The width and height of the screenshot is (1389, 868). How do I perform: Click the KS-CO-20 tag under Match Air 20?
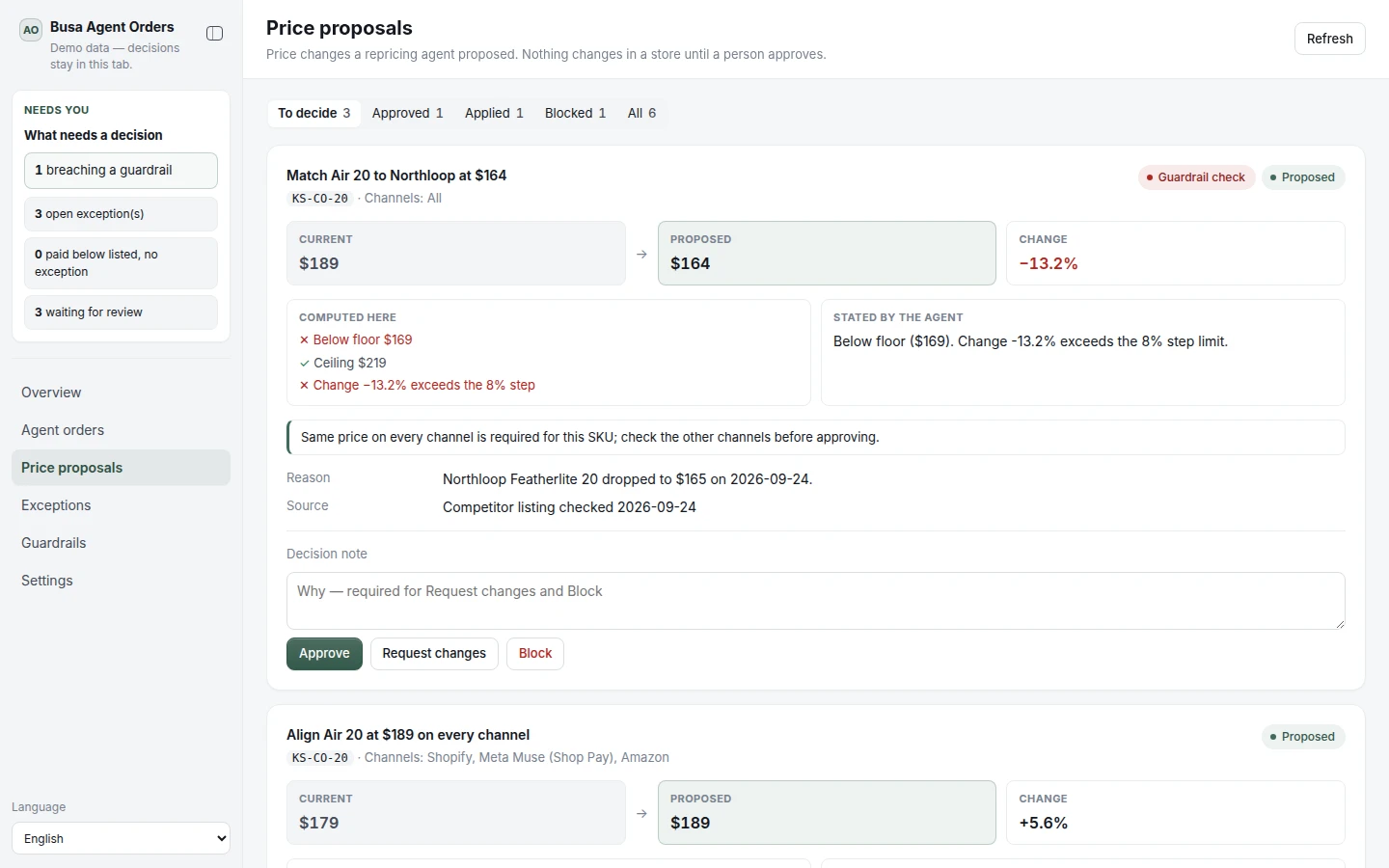tap(320, 199)
